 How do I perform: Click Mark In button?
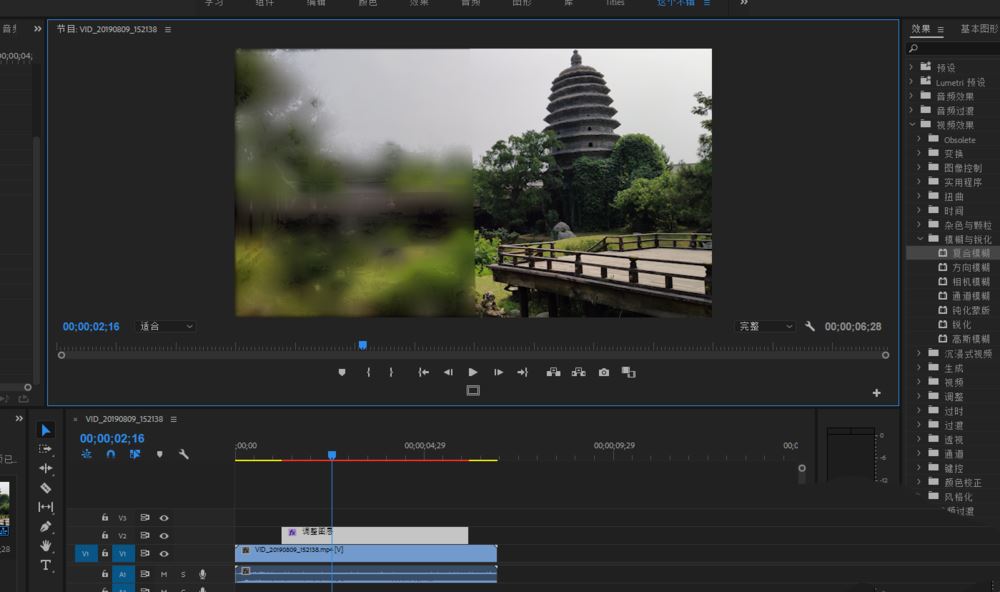(368, 373)
